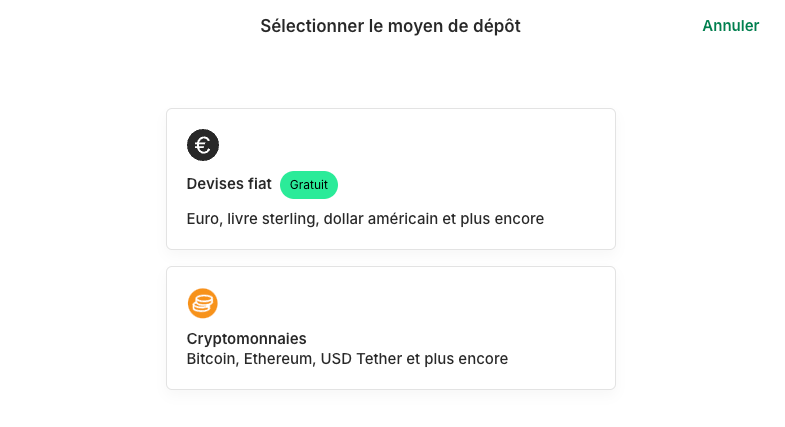Click the Sélectionner le moyen de dépôt title

(390, 26)
